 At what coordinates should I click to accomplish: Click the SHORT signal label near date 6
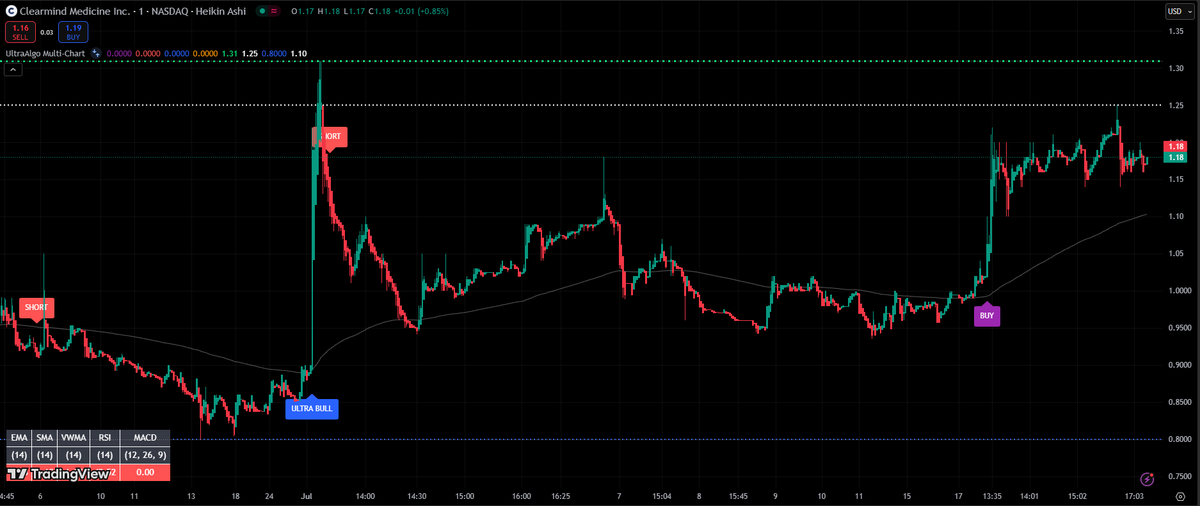pyautogui.click(x=36, y=307)
